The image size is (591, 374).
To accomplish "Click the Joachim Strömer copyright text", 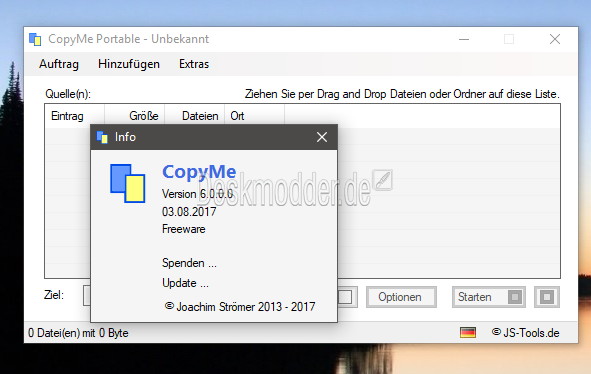I will pyautogui.click(x=240, y=307).
